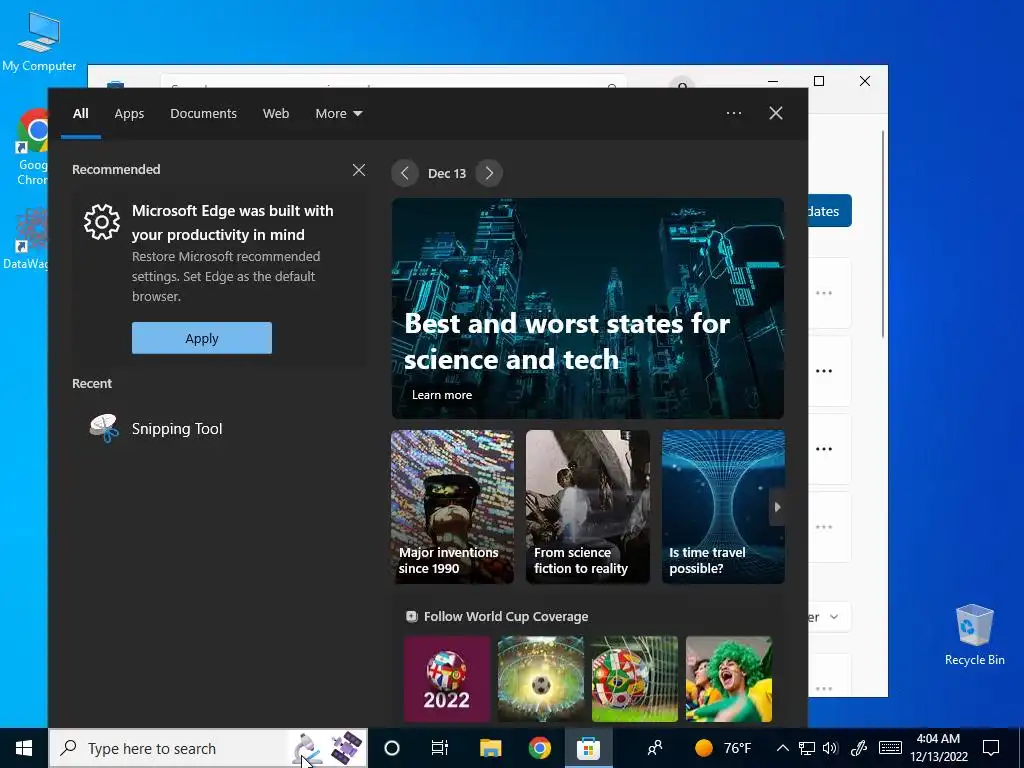Open the green-wig fan thumbnail
The width and height of the screenshot is (1024, 768).
point(729,679)
